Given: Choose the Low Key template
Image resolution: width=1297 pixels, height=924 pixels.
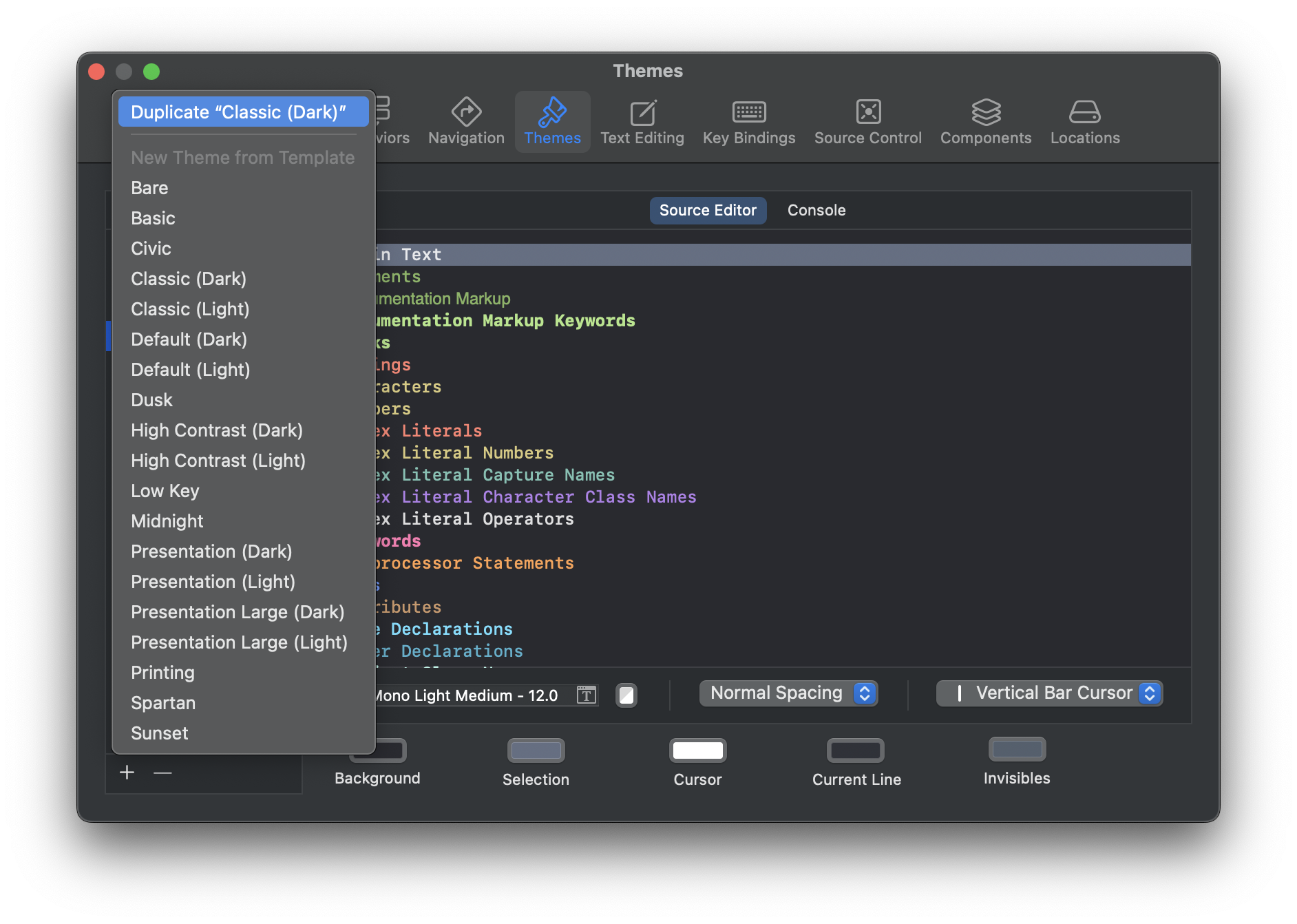Looking at the screenshot, I should [x=244, y=491].
